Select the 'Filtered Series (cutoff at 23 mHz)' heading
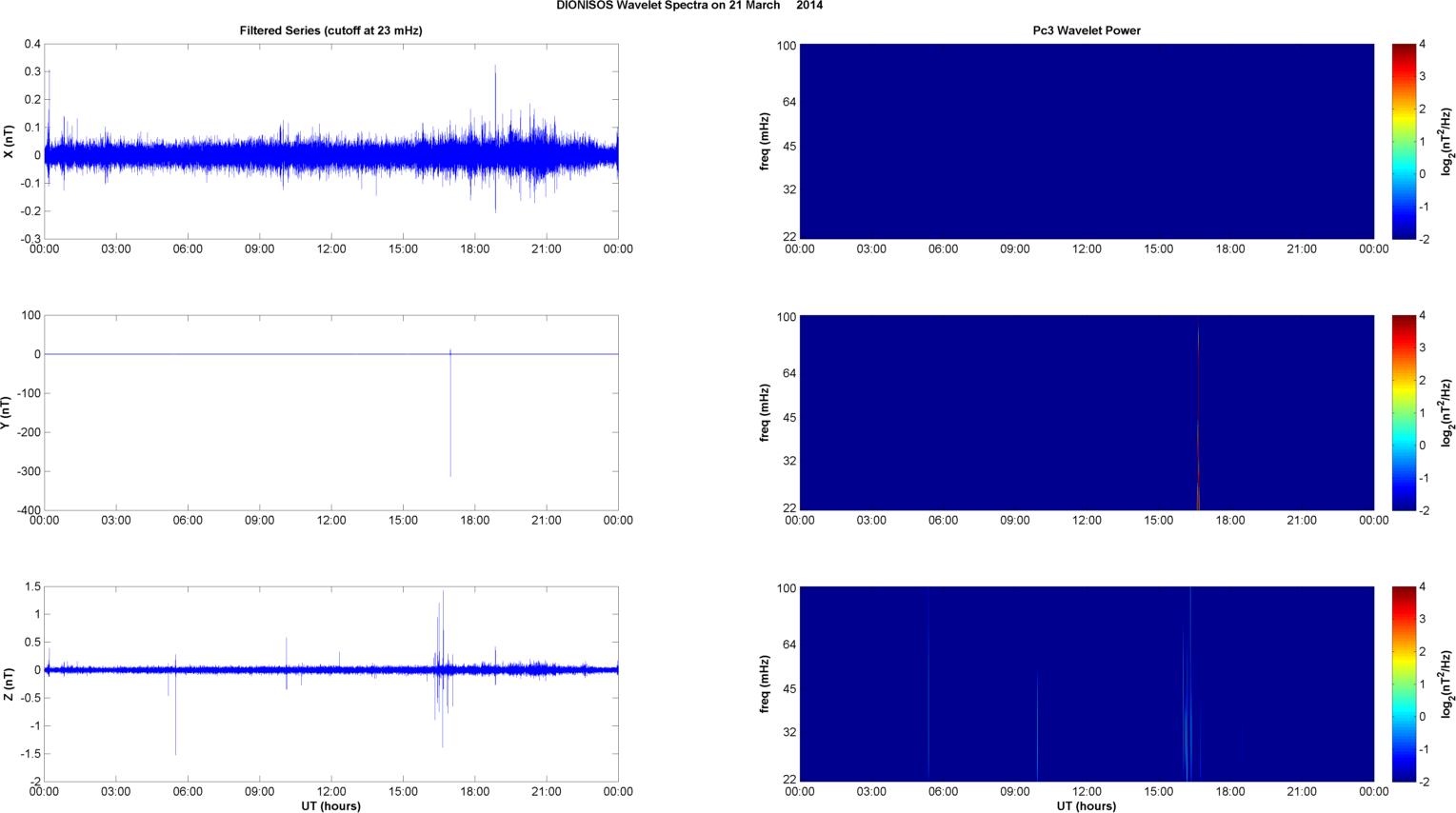The width and height of the screenshot is (1456, 813). (330, 30)
